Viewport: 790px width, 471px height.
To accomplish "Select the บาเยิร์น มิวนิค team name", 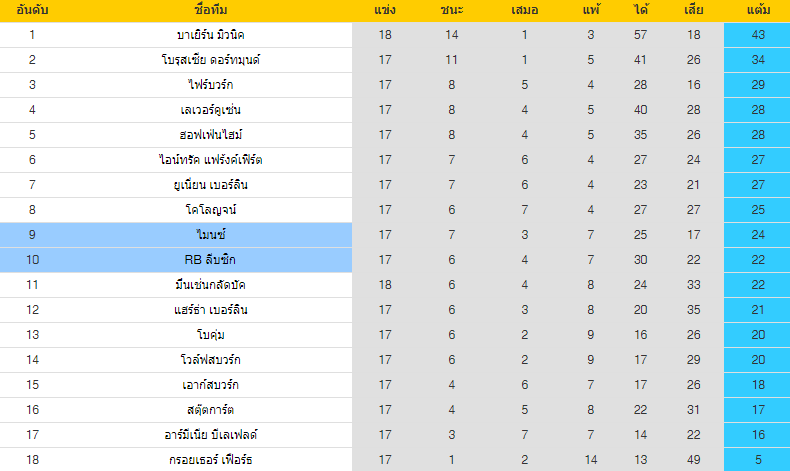I will pos(211,35).
